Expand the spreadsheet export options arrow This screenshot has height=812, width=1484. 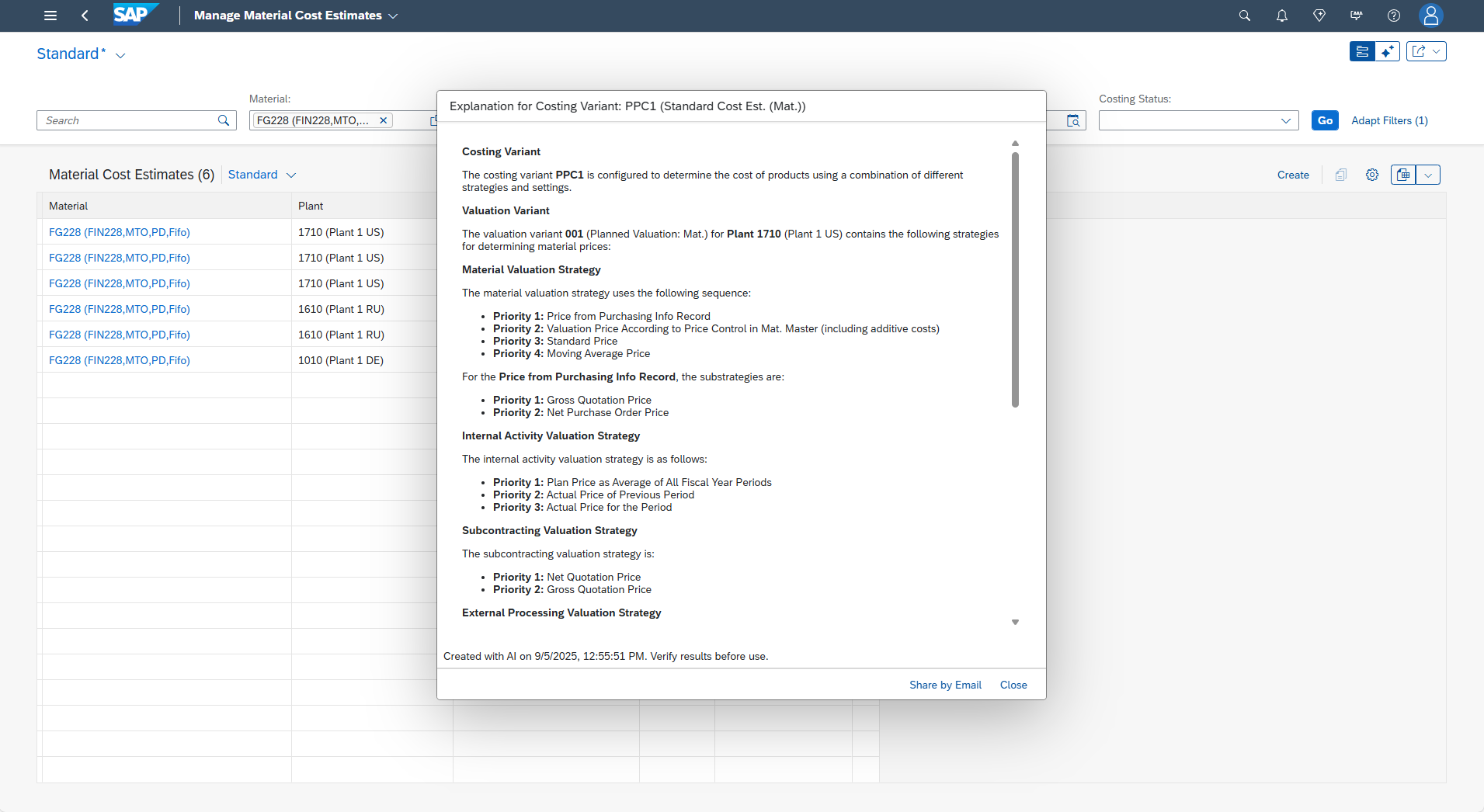click(1428, 175)
